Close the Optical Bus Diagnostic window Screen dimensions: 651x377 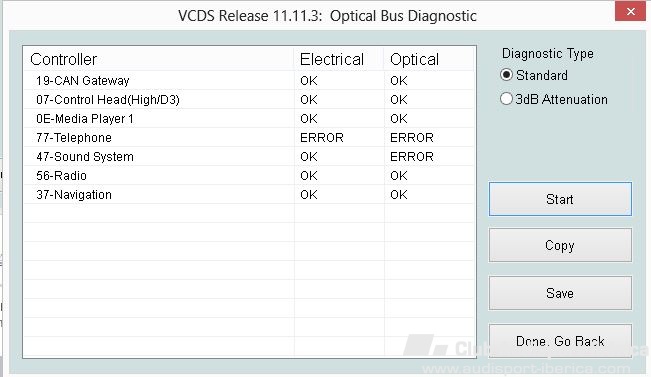pyautogui.click(x=630, y=11)
